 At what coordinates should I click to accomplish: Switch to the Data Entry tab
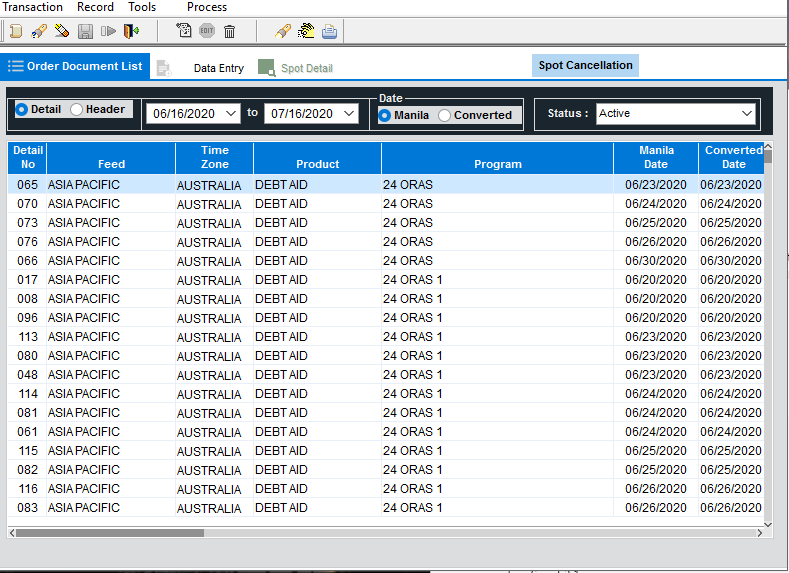pyautogui.click(x=218, y=68)
